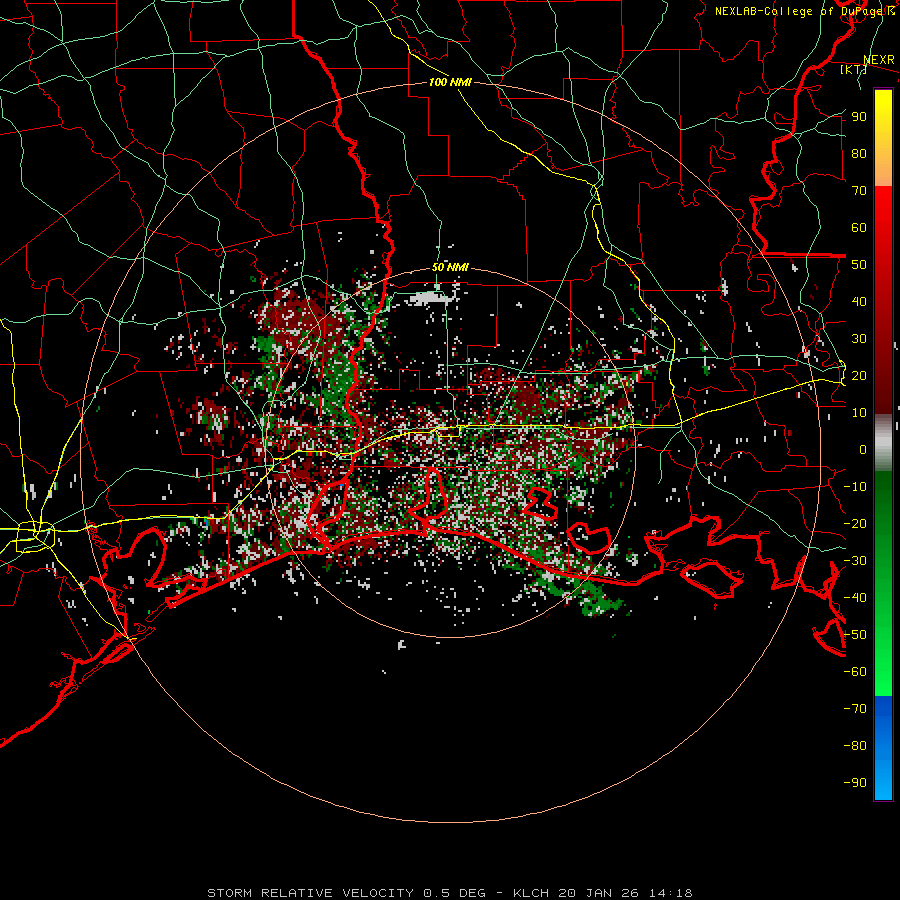Click the -60 value on velocity scale
The height and width of the screenshot is (900, 900).
pyautogui.click(x=855, y=672)
